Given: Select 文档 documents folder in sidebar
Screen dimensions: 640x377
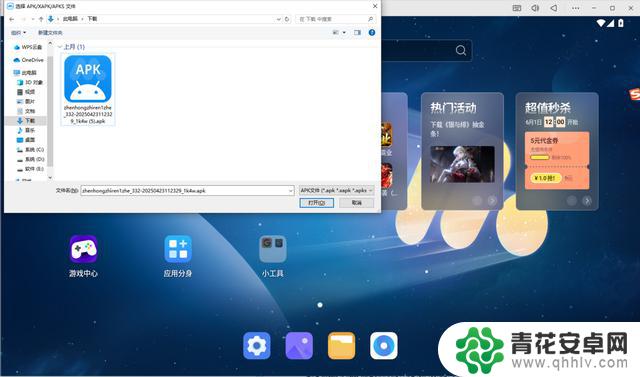Looking at the screenshot, I should [x=26, y=111].
